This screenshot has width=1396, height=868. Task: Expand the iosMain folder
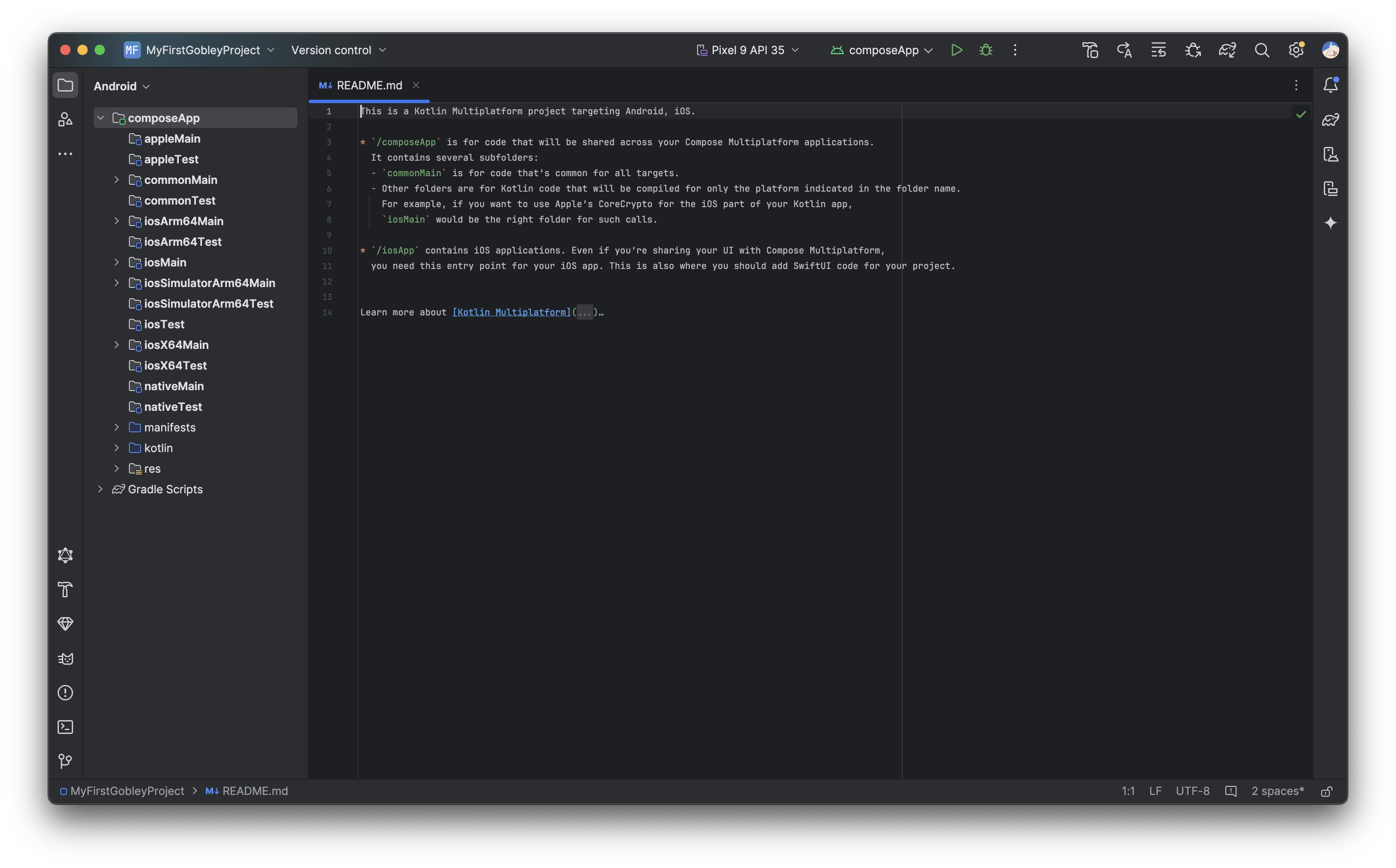coord(116,263)
